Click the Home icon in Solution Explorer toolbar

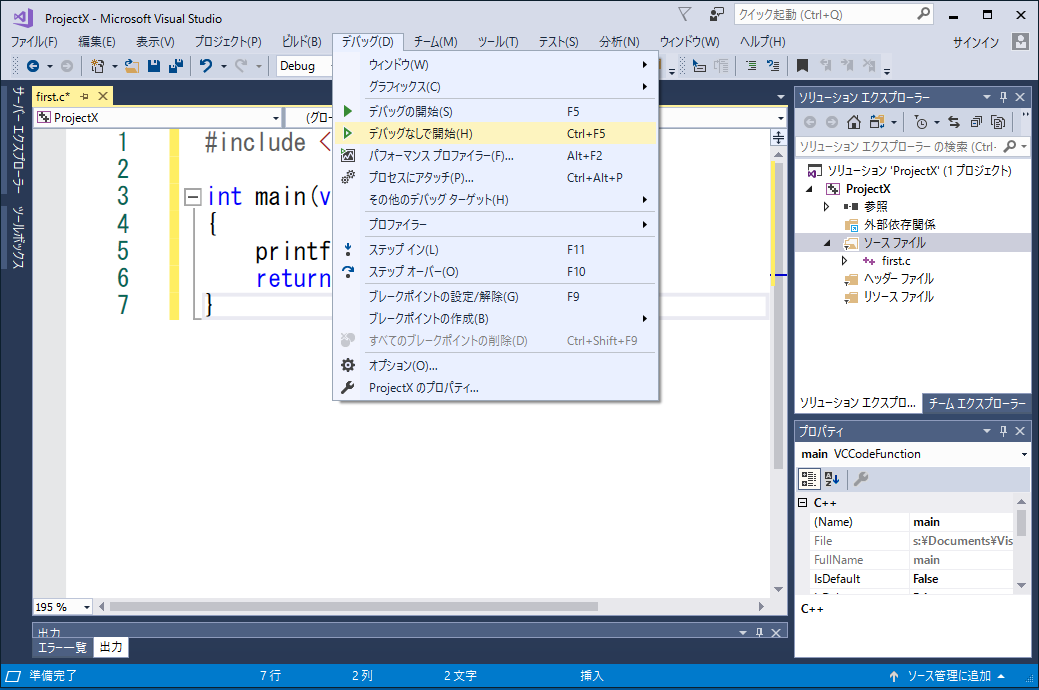point(854,122)
